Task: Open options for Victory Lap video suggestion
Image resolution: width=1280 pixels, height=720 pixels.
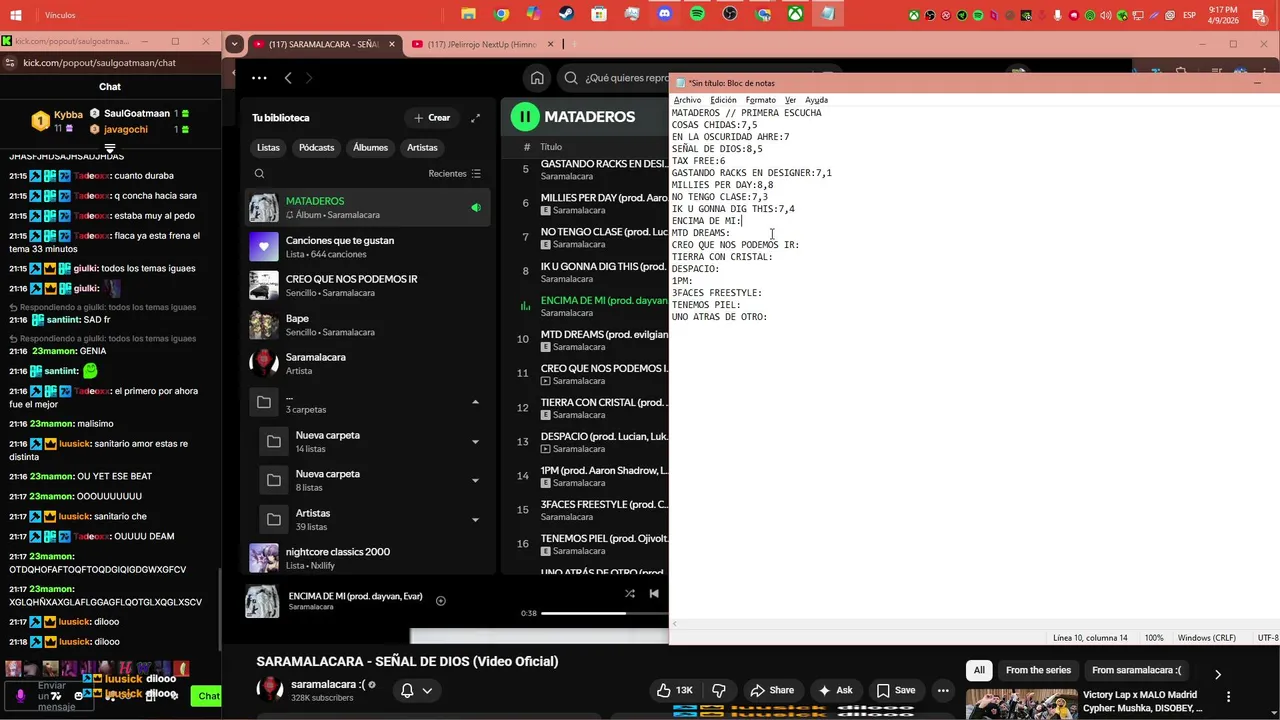Action: pos(1229,696)
